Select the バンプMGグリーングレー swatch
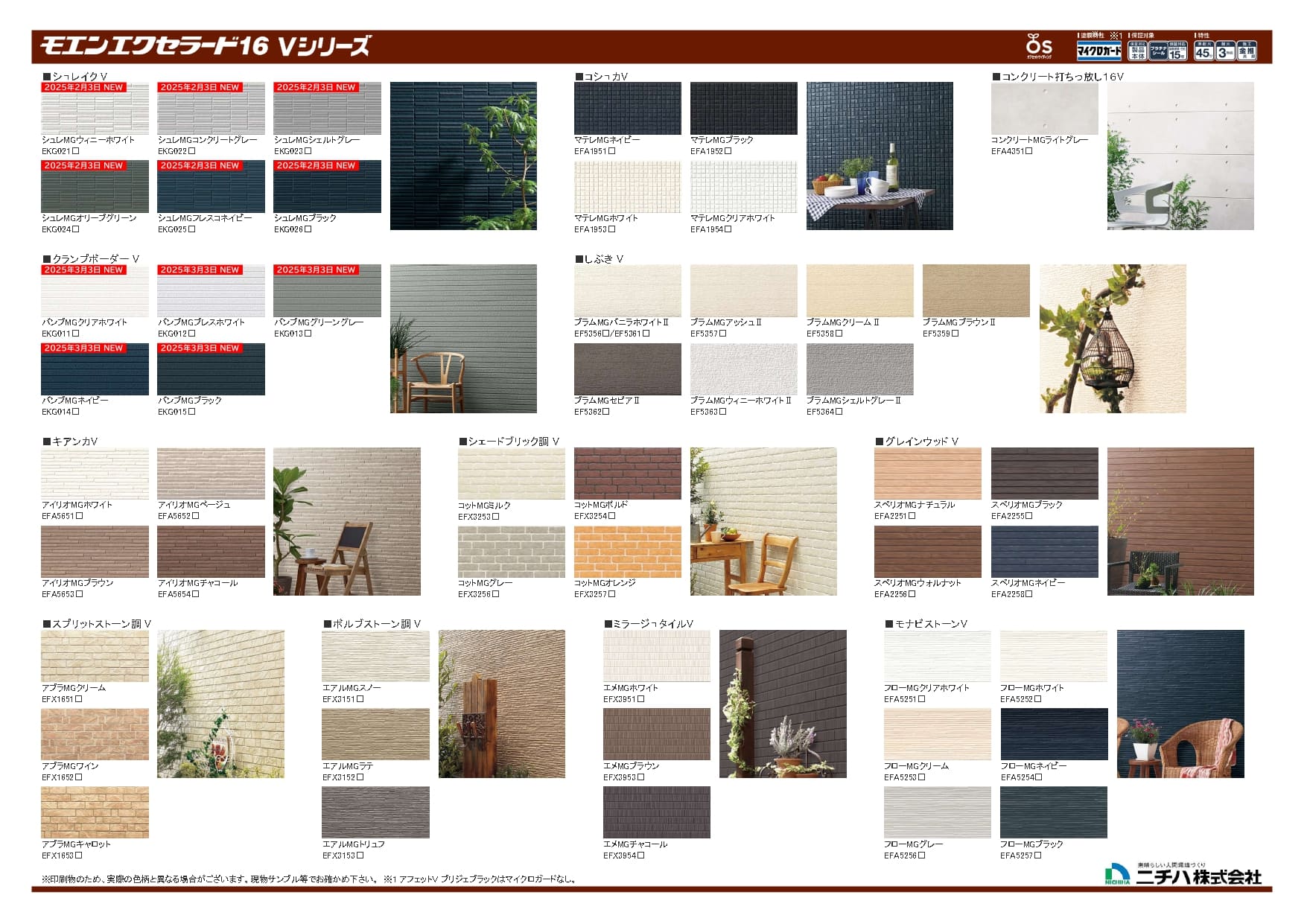The image size is (1307, 924). (327, 290)
